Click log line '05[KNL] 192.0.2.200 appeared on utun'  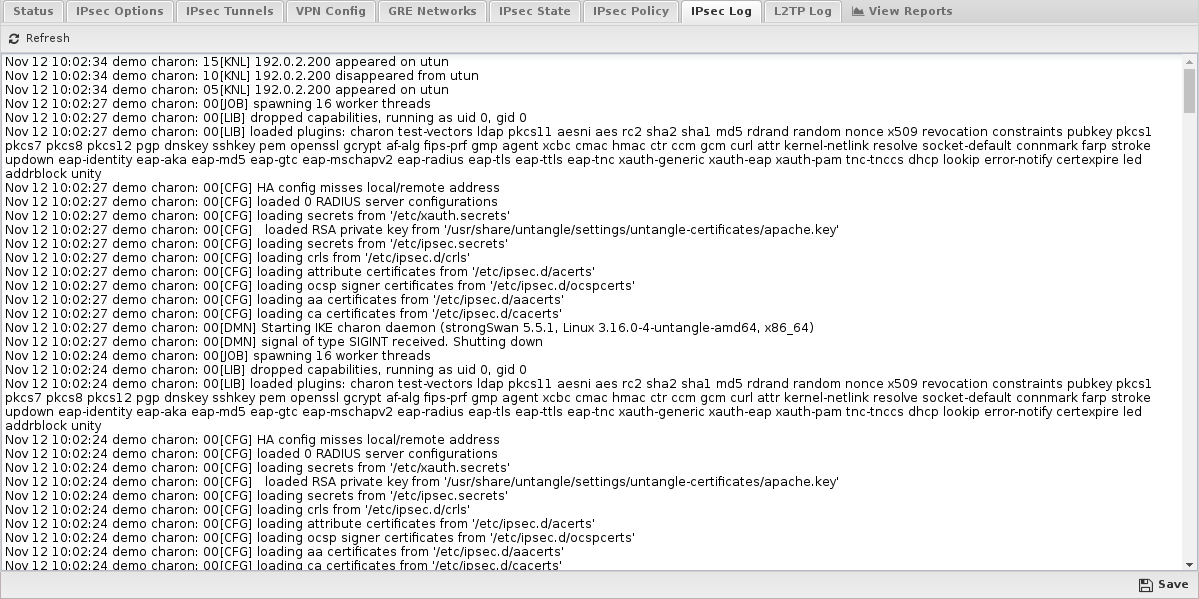pos(227,90)
